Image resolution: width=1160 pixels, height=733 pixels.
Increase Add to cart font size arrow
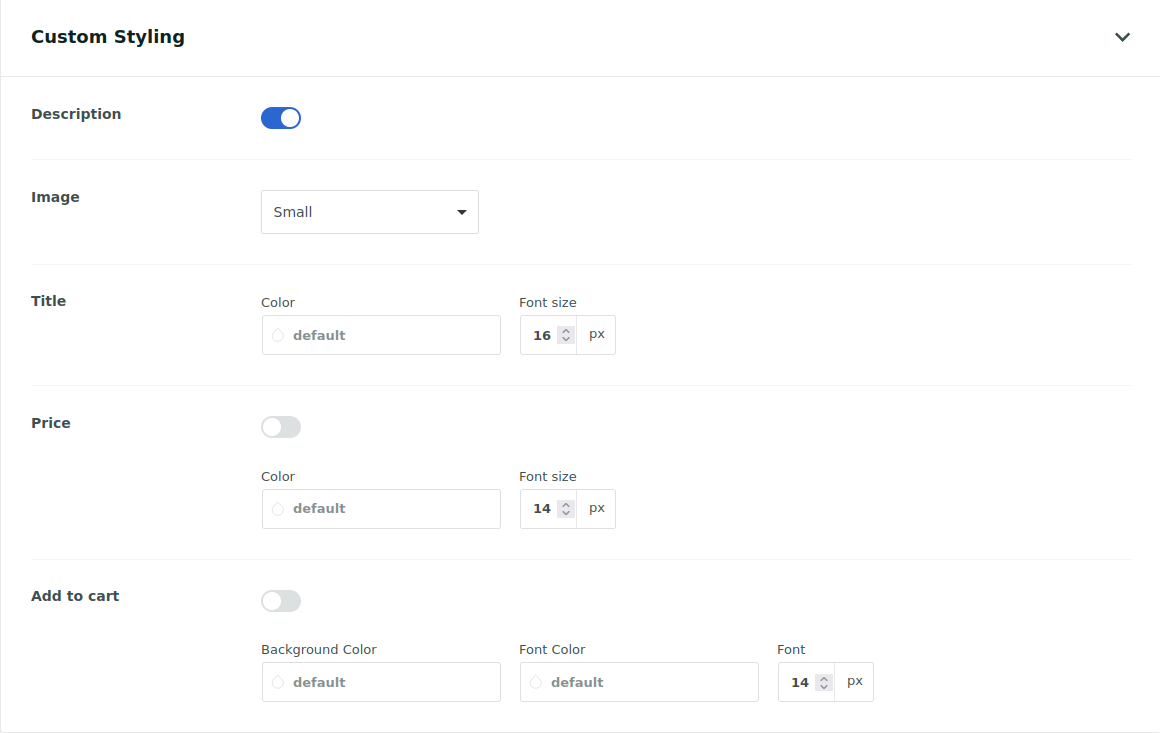[x=824, y=677]
